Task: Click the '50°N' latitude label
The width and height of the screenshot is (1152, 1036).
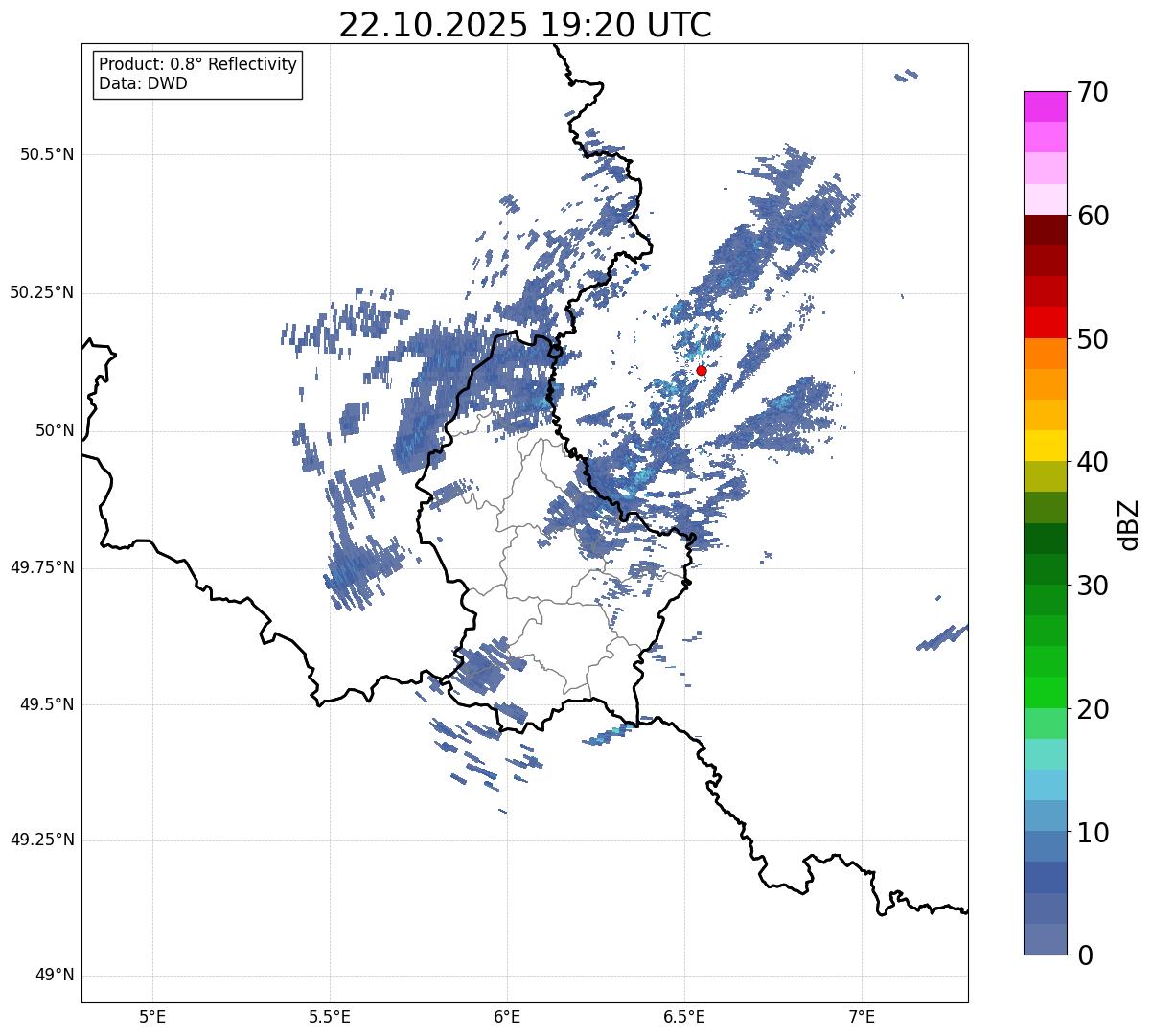Action: tap(55, 431)
